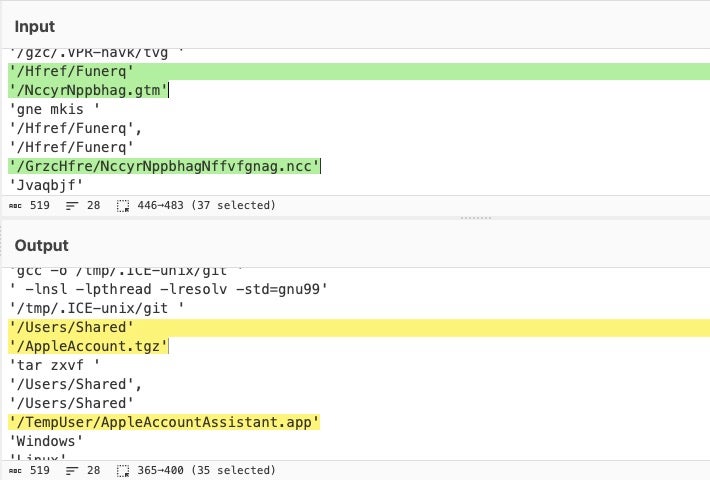Click the Input panel title
The height and width of the screenshot is (480, 710).
coord(35,26)
